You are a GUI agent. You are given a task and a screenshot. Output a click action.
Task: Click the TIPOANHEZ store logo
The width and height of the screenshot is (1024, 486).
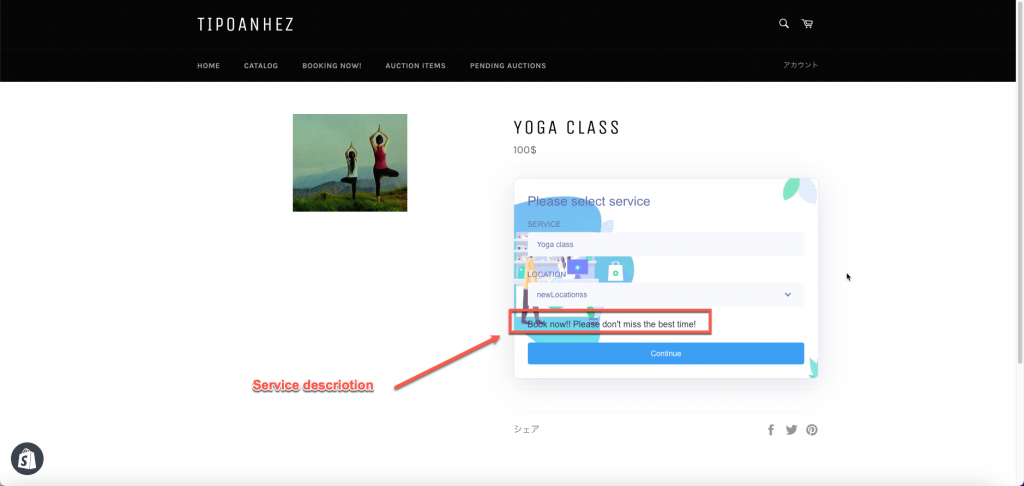[246, 25]
